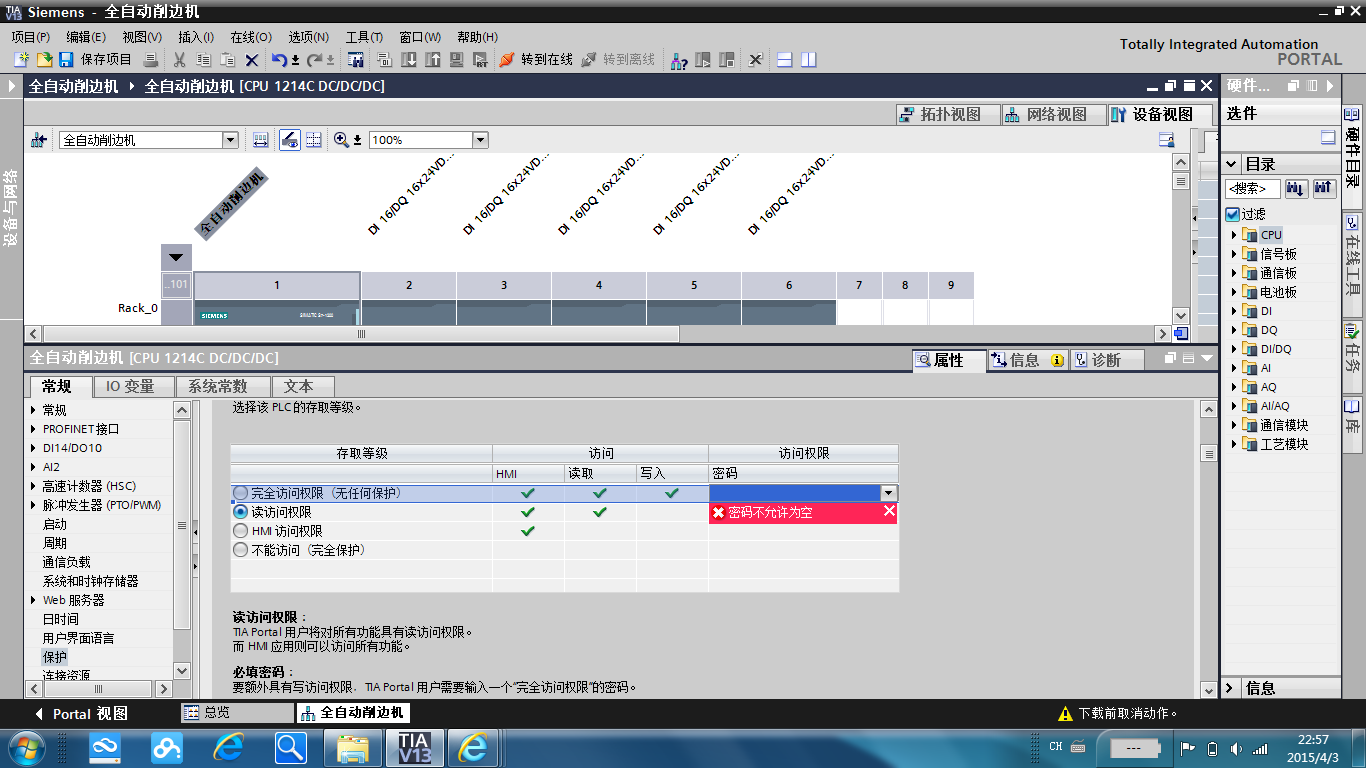Toggle the 过滤 checkbox in catalog
Image resolution: width=1366 pixels, height=768 pixels.
pyautogui.click(x=1233, y=214)
